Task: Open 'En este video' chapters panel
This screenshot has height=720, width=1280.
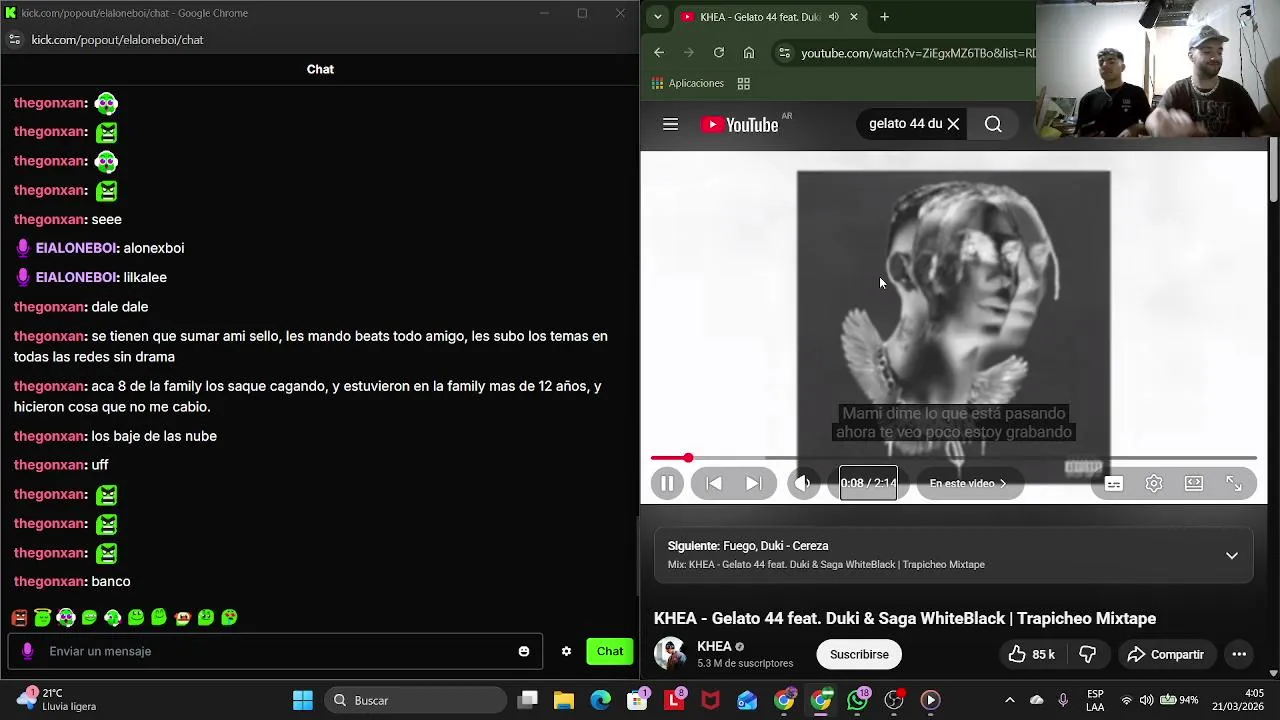Action: (x=968, y=483)
